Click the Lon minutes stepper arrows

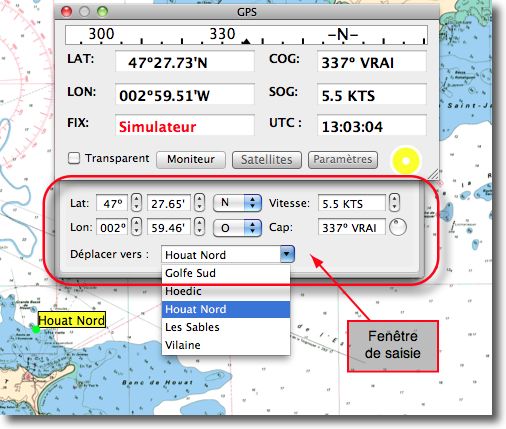[199, 227]
